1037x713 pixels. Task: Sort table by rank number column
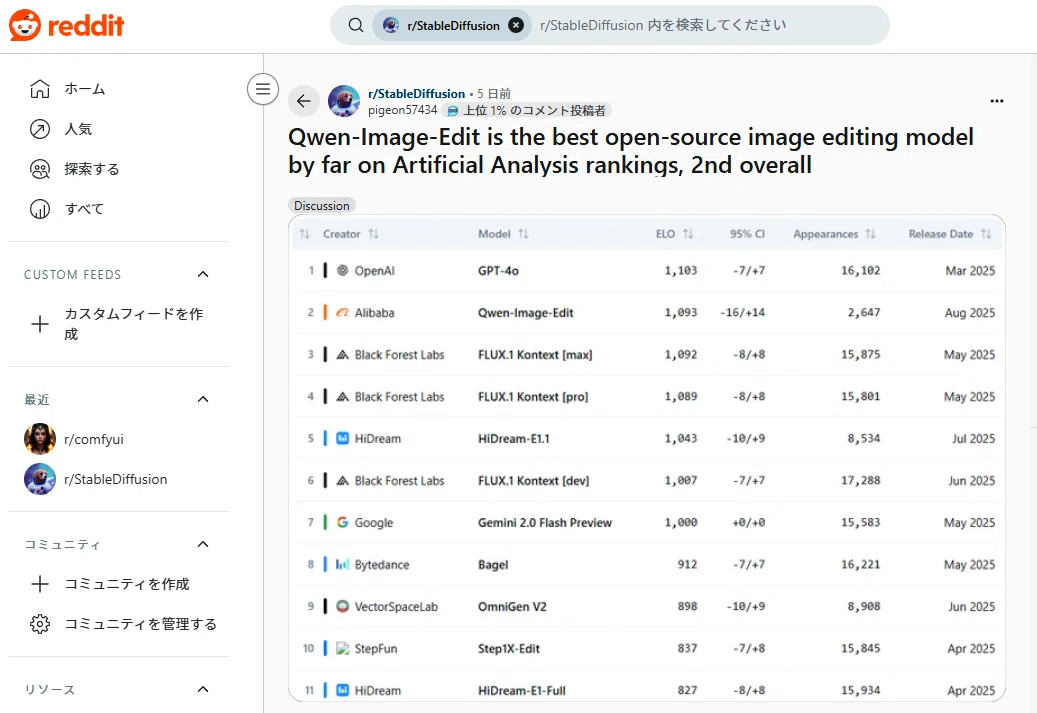(304, 233)
